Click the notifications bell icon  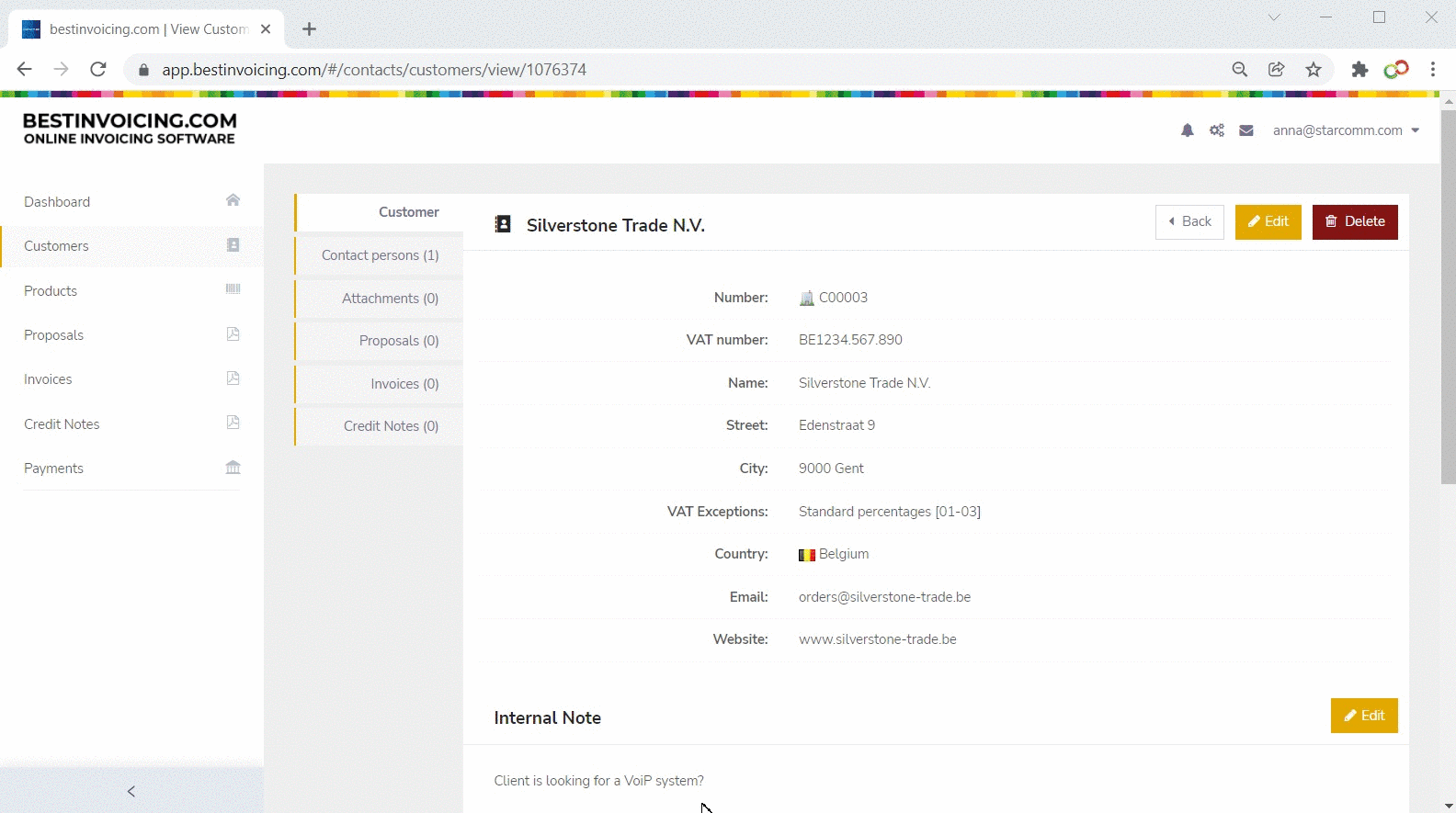tap(1187, 130)
